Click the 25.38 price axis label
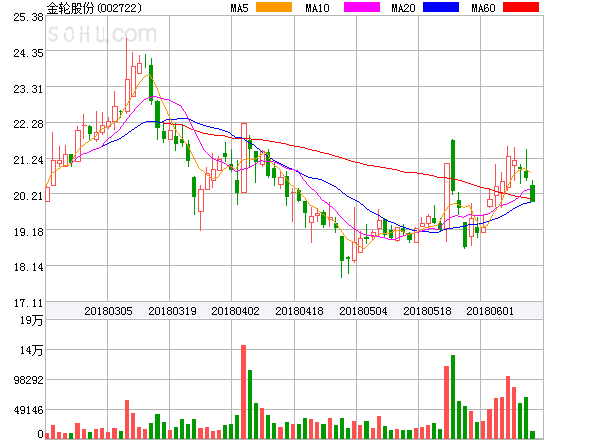 click(28, 17)
